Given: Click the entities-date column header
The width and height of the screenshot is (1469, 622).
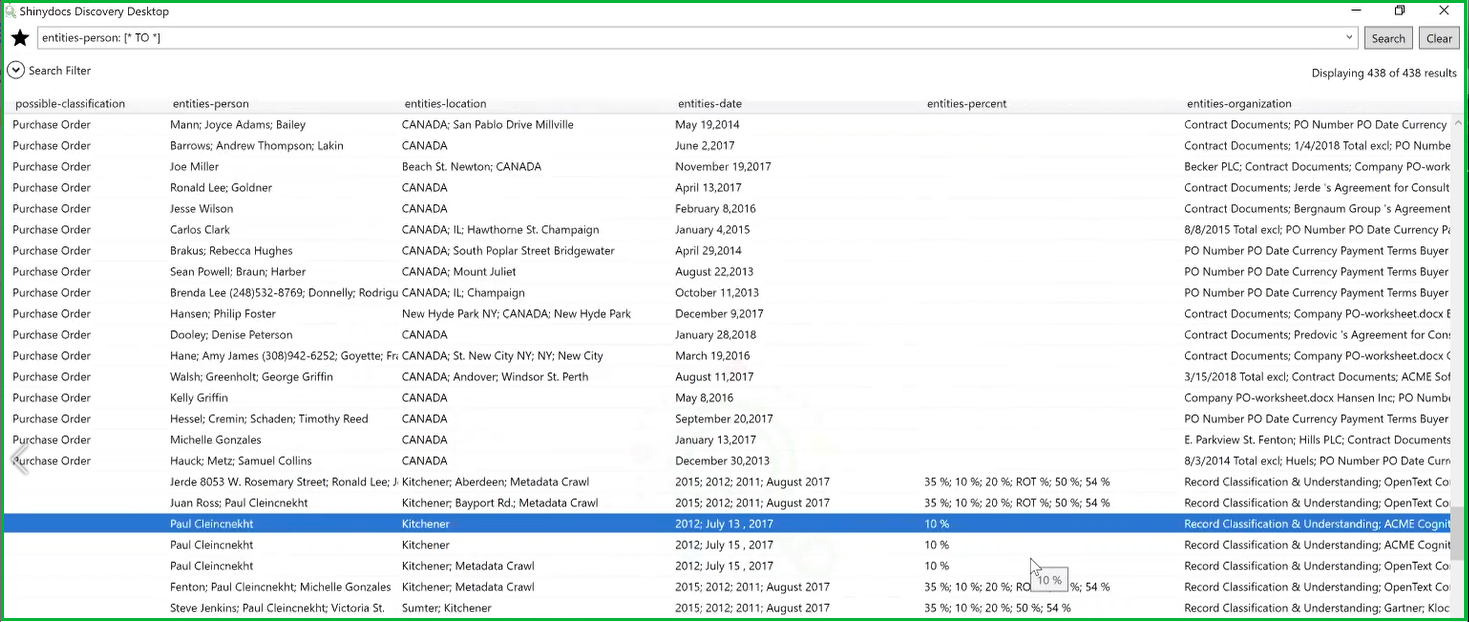Looking at the screenshot, I should point(710,104).
